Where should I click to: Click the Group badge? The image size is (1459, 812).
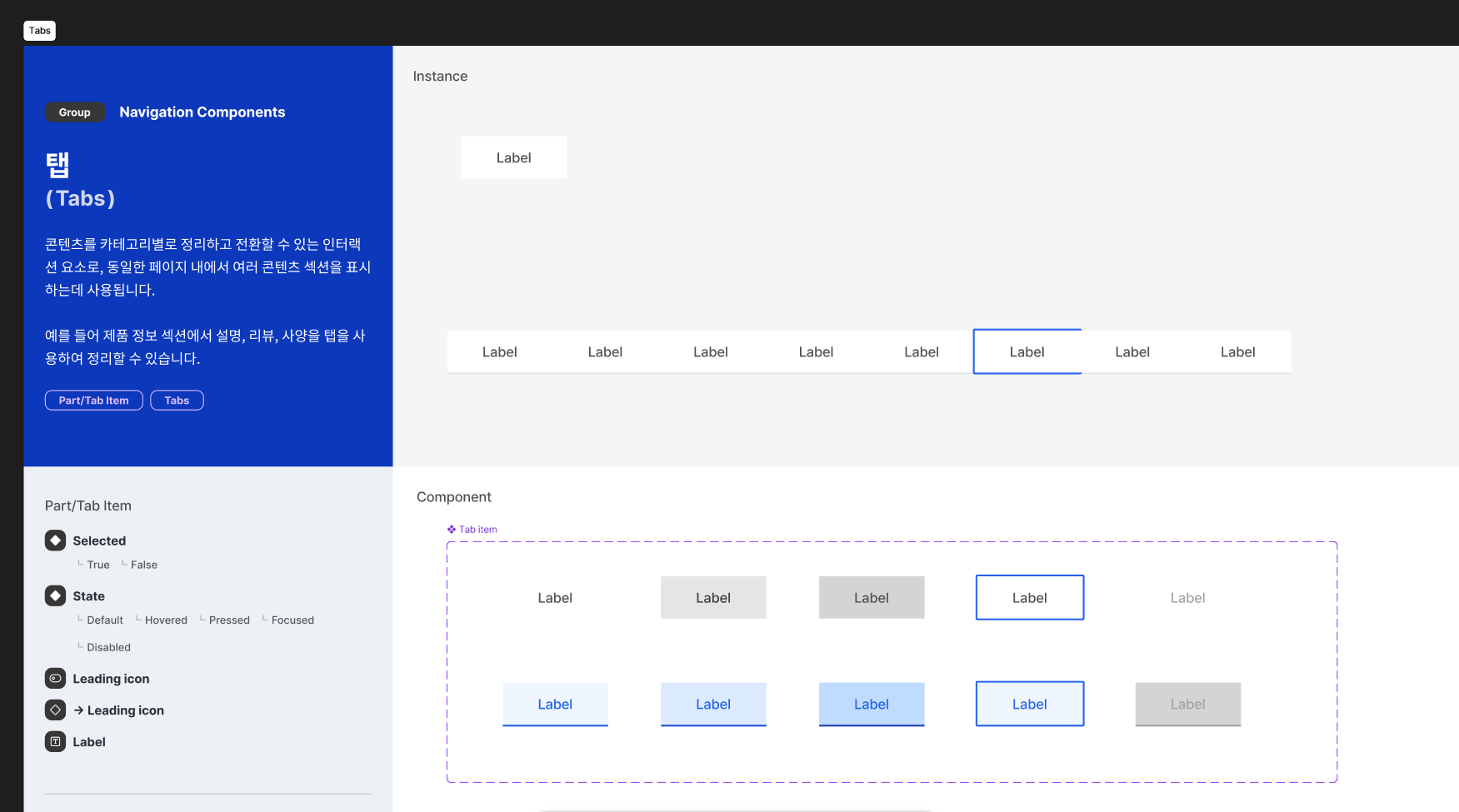(x=75, y=112)
